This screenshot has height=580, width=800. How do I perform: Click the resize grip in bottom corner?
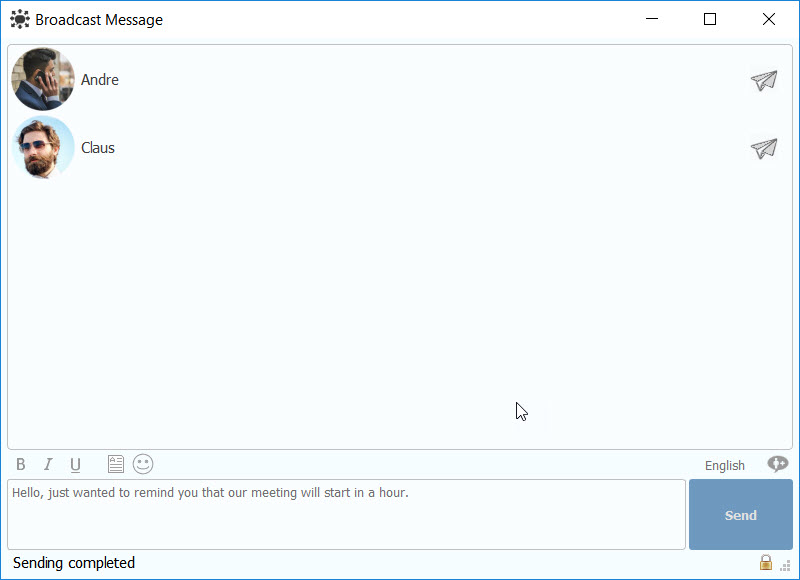(x=786, y=565)
